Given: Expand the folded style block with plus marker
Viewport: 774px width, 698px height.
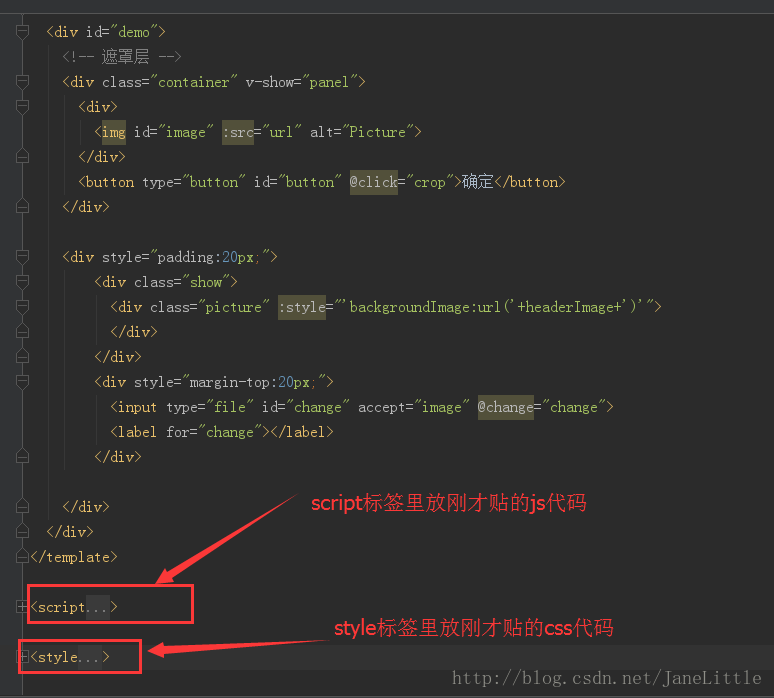Looking at the screenshot, I should (x=22, y=657).
